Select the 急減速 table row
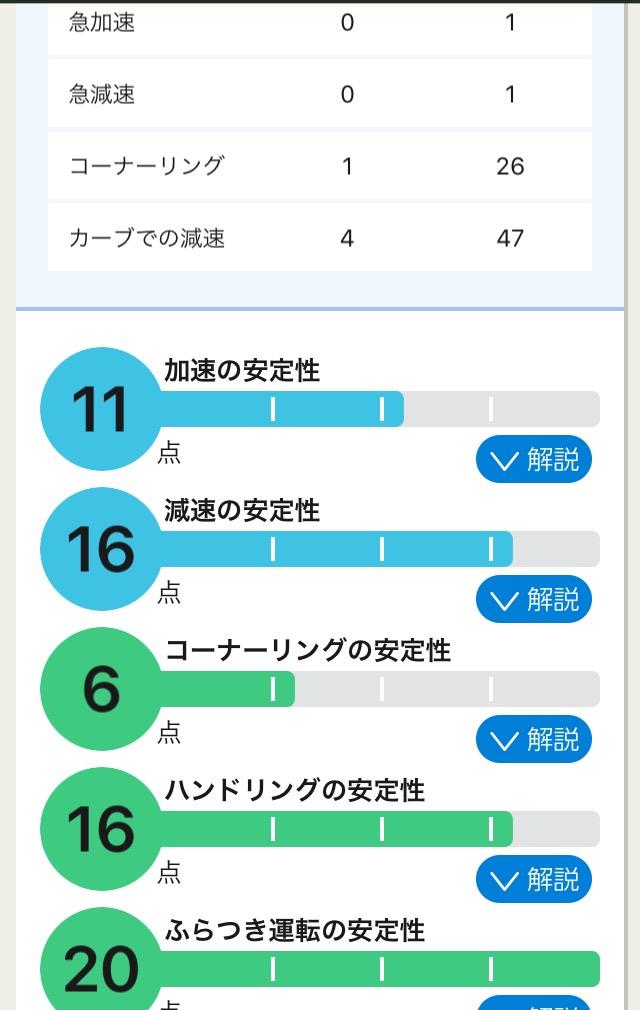Viewport: 640px width, 1010px height. click(x=320, y=94)
